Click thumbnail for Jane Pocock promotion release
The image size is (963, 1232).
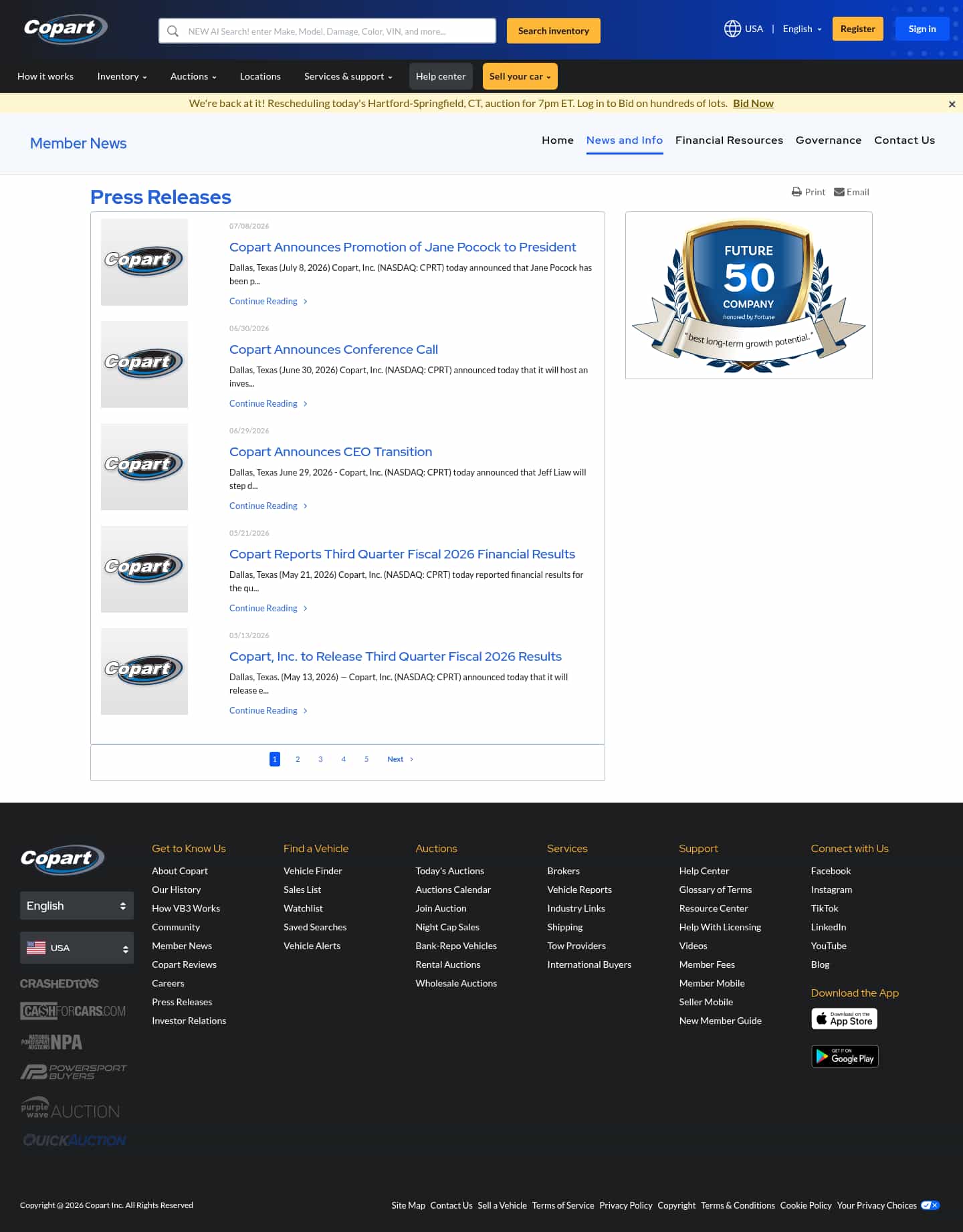[144, 262]
